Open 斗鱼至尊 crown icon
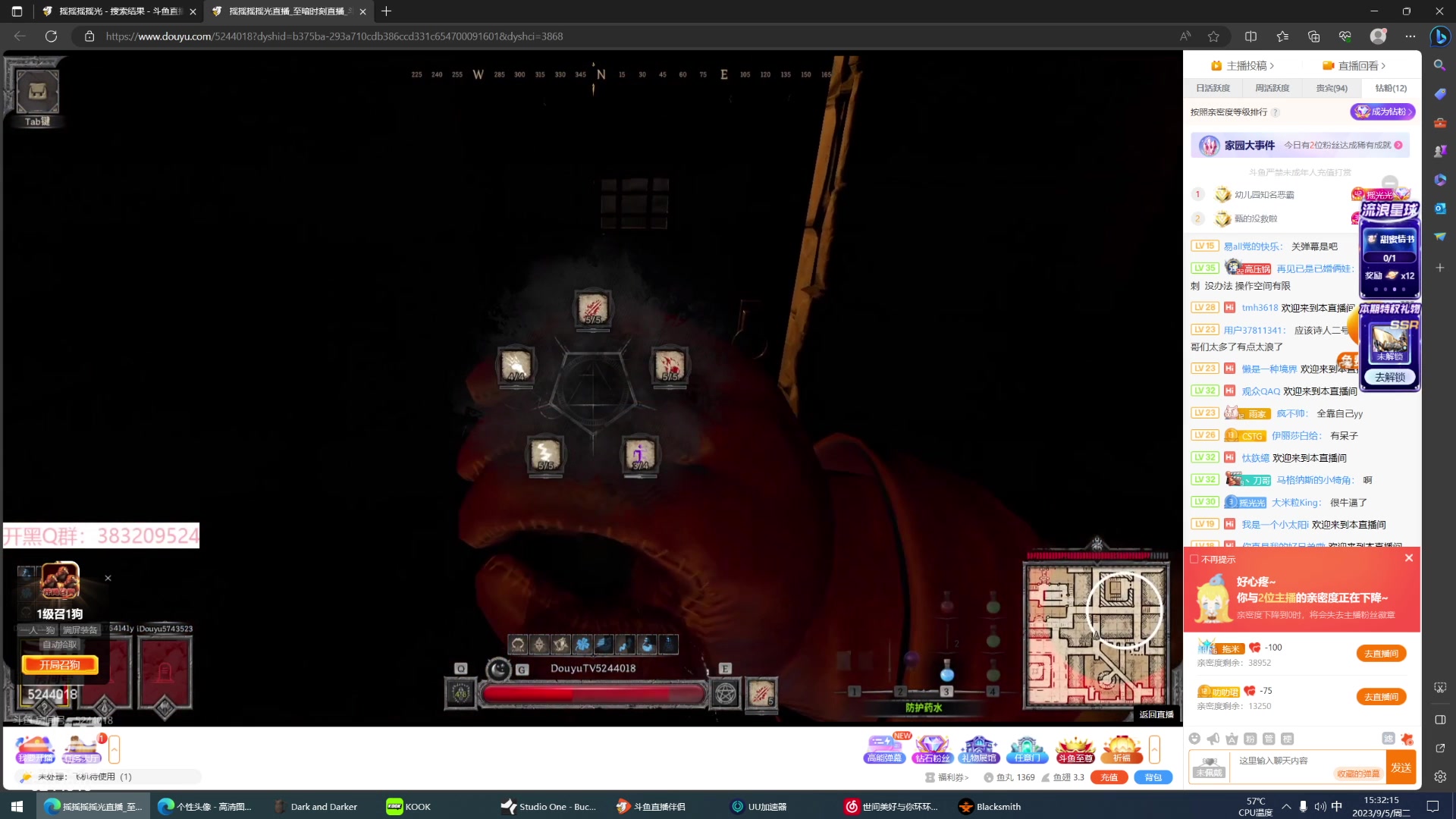The width and height of the screenshot is (1456, 819). pos(1075,749)
